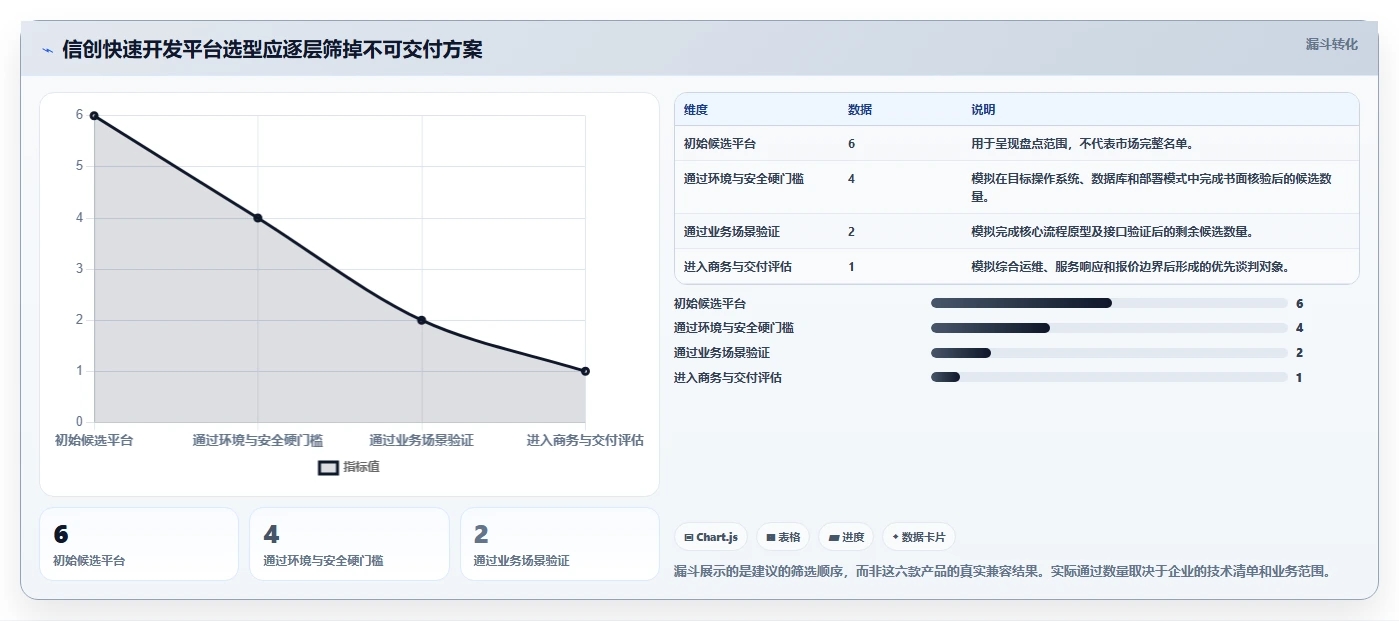This screenshot has width=1399, height=621.
Task: Click table cell 通过业务场景验证
Action: pos(732,232)
